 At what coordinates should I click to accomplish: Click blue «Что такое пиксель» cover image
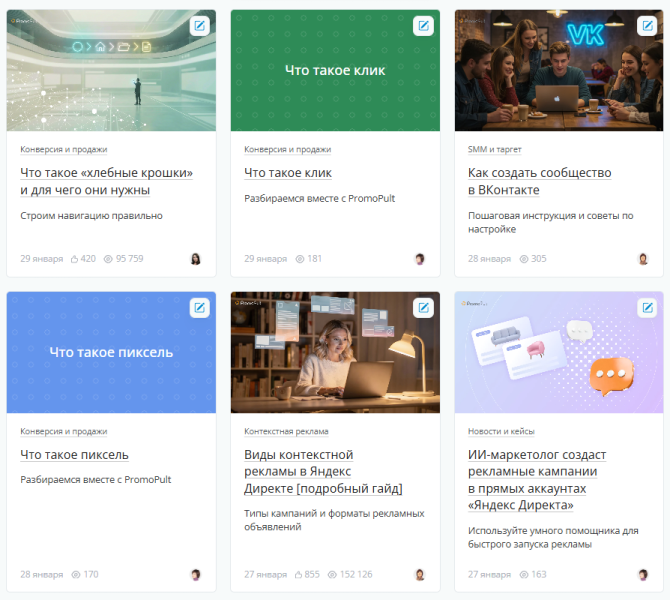pos(111,352)
